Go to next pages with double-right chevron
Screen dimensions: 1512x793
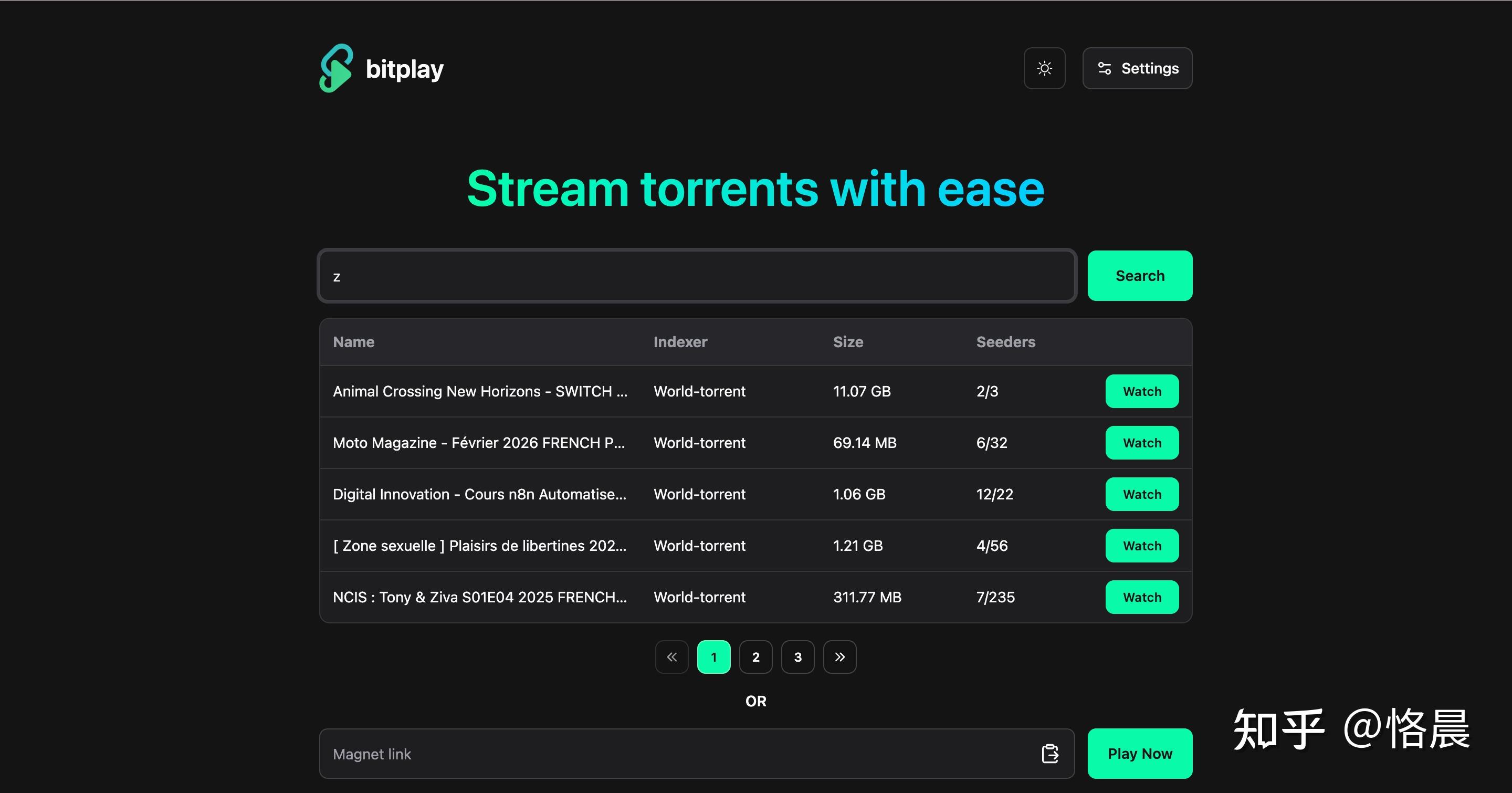[x=839, y=657]
